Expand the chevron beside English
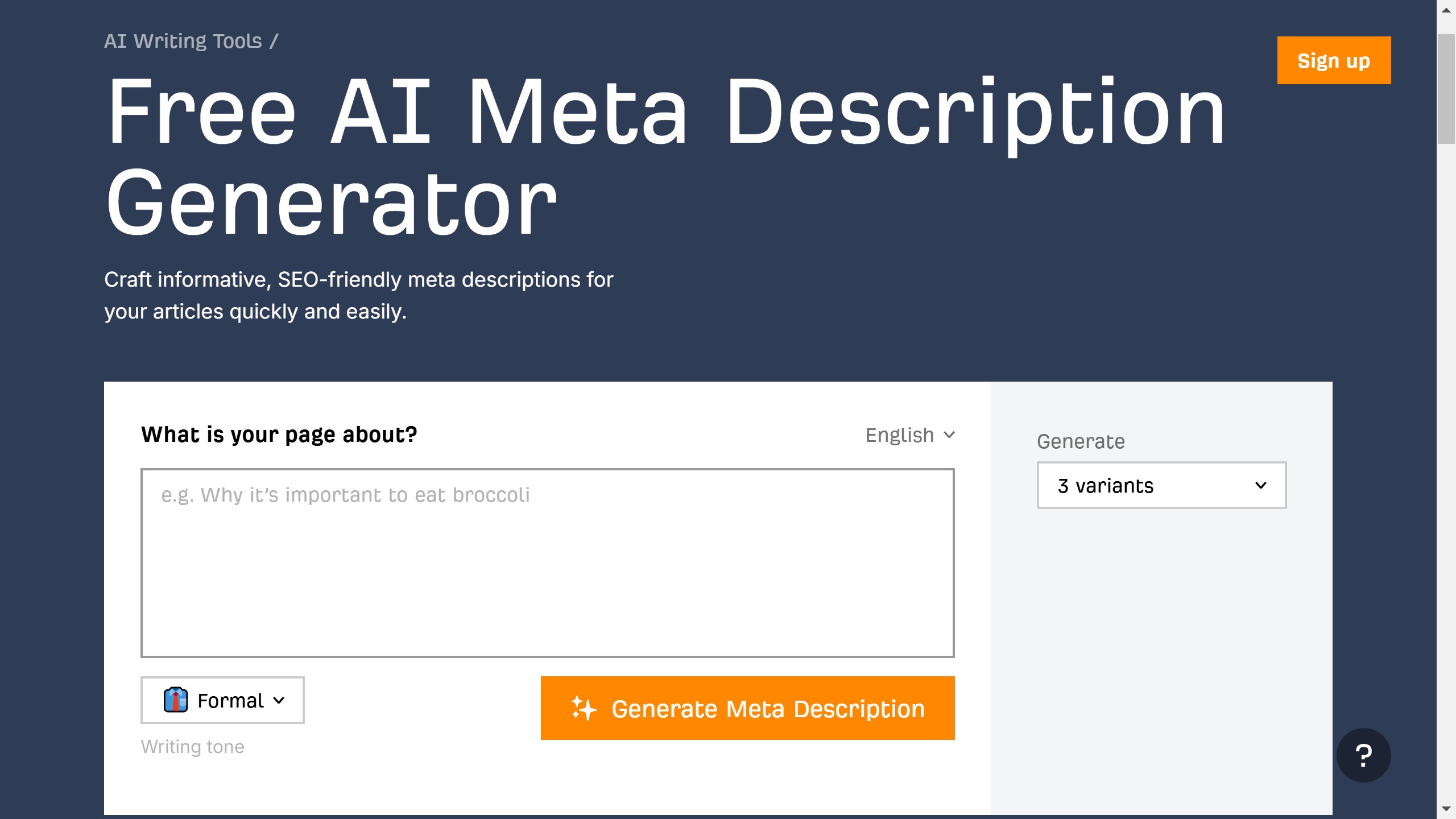 click(x=949, y=435)
